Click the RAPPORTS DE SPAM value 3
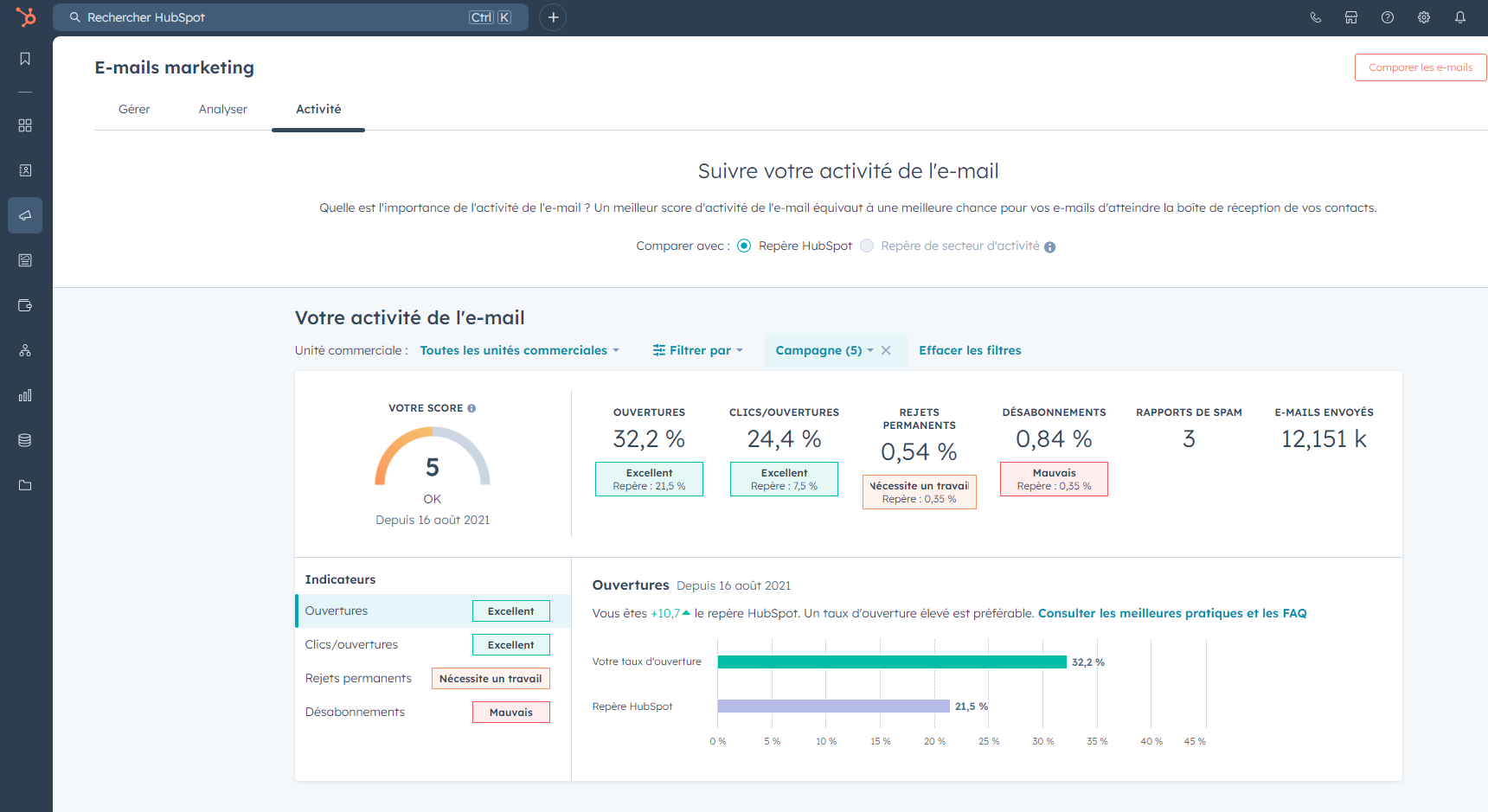 (1189, 439)
